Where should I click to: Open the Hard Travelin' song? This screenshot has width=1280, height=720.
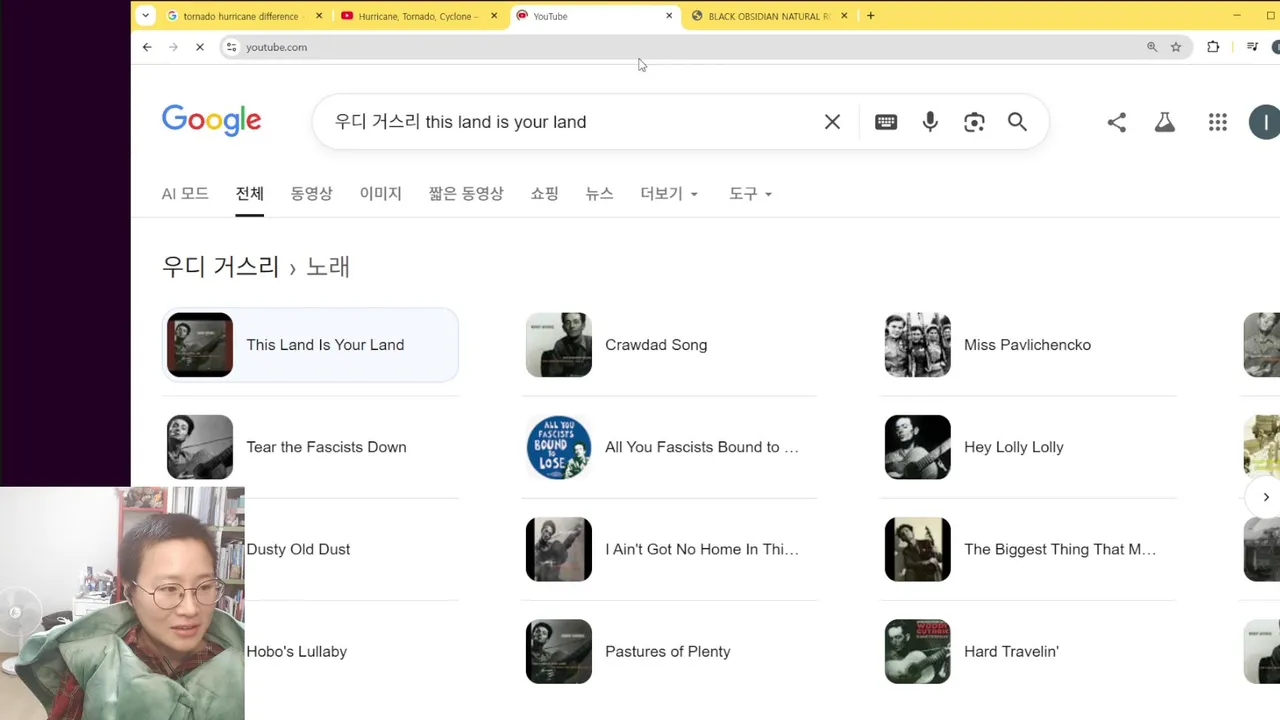click(1028, 651)
